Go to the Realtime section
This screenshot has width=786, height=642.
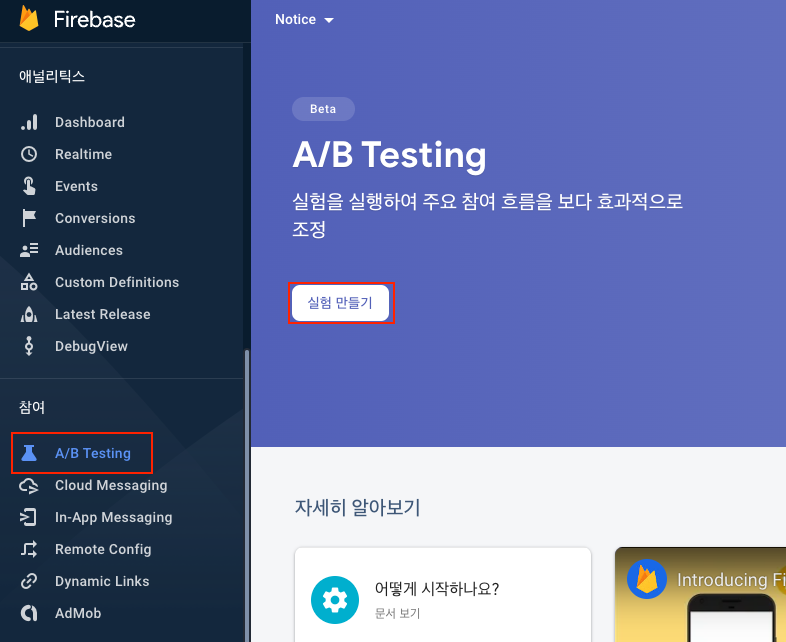(x=83, y=154)
